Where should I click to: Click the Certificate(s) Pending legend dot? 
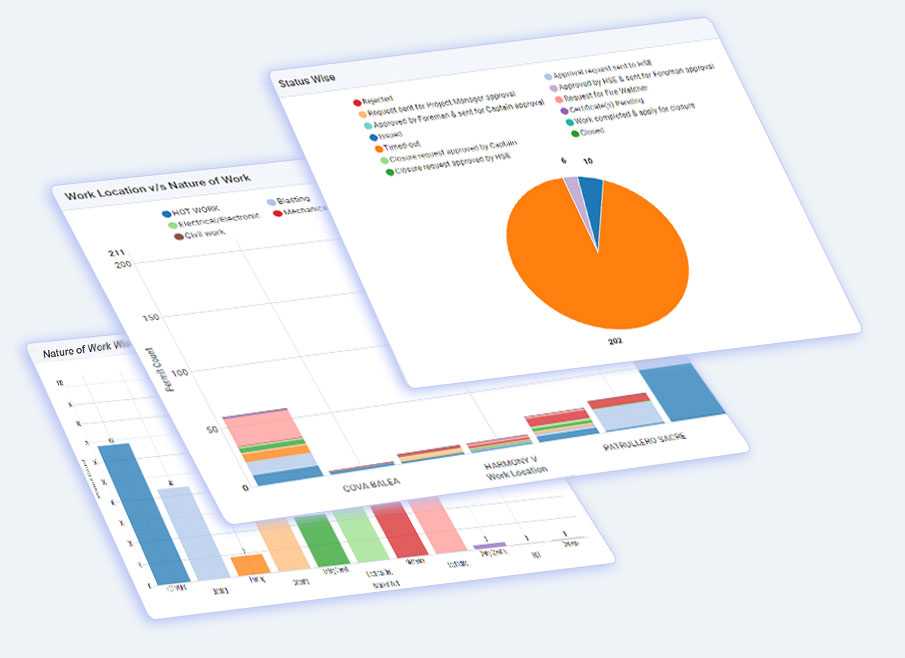565,110
